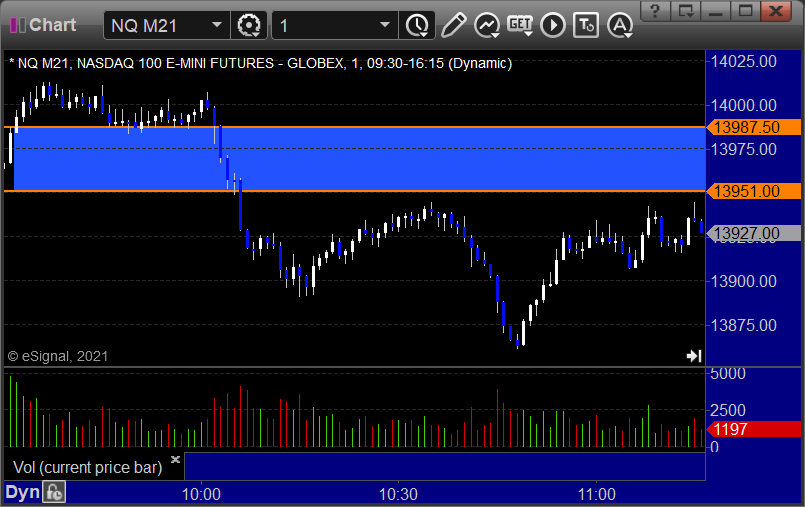Screen dimensions: 805x507
Task: Select the orange 13987.50 price marker
Action: point(754,127)
